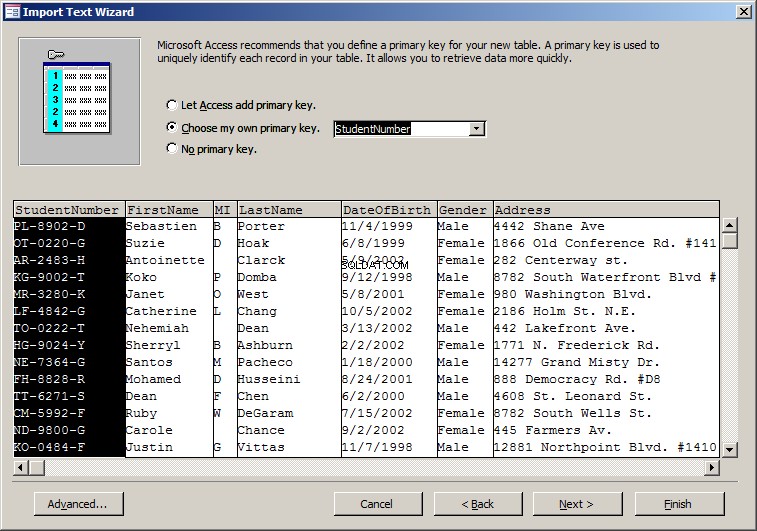Click horizontal scrollbar left arrow
757x531 pixels.
point(20,467)
